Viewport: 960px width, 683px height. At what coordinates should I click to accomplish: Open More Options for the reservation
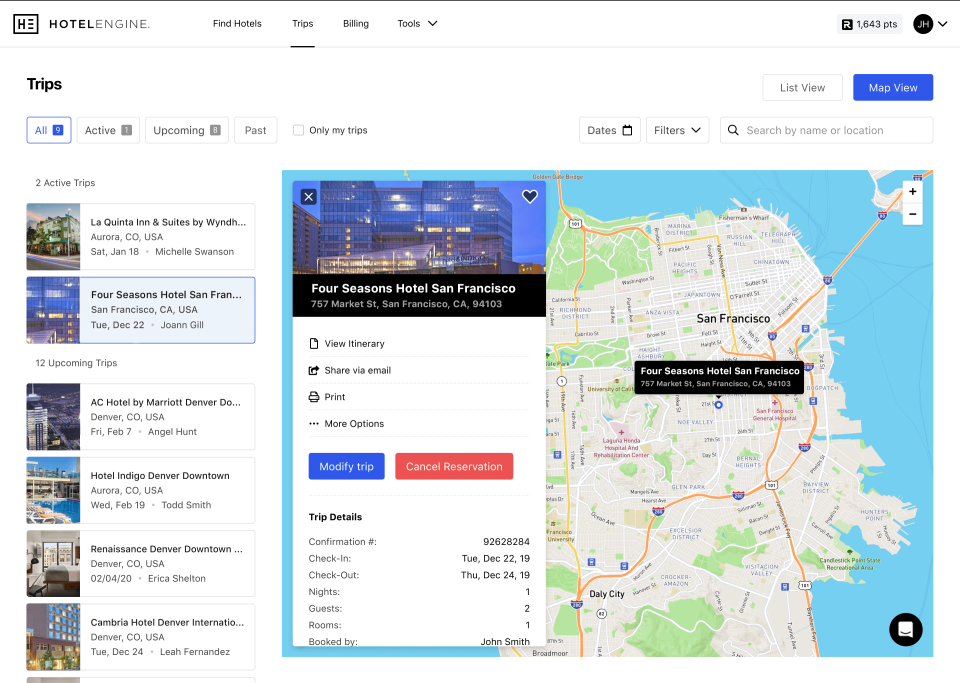pos(355,423)
